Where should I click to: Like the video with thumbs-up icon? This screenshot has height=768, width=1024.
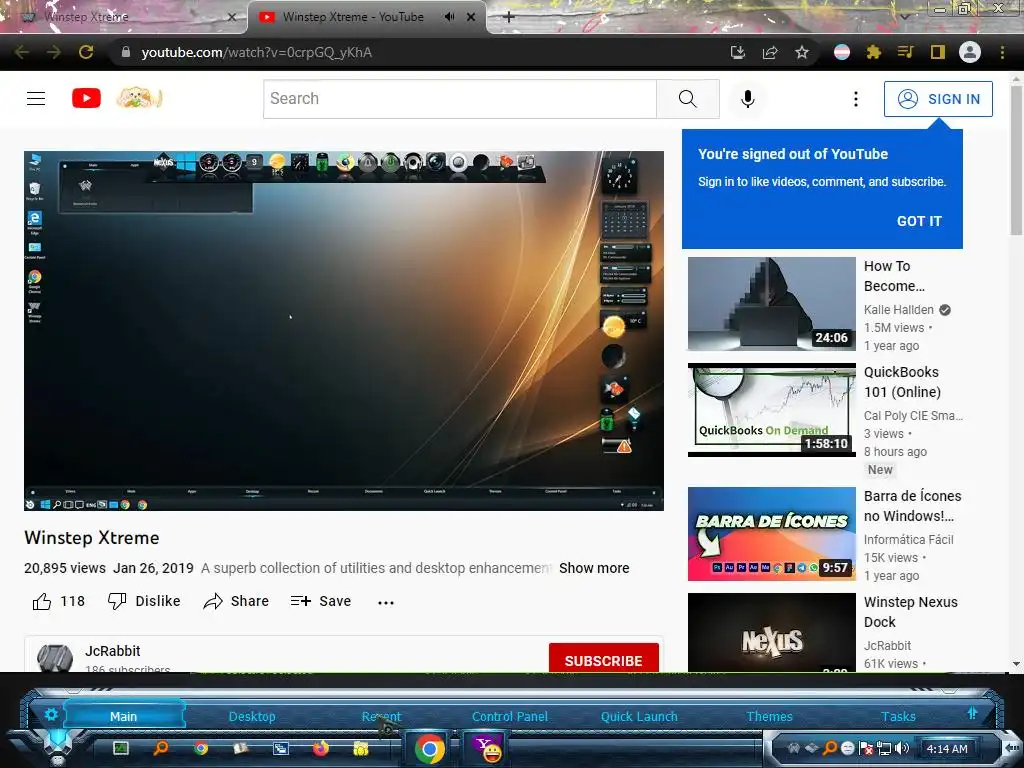pyautogui.click(x=42, y=601)
